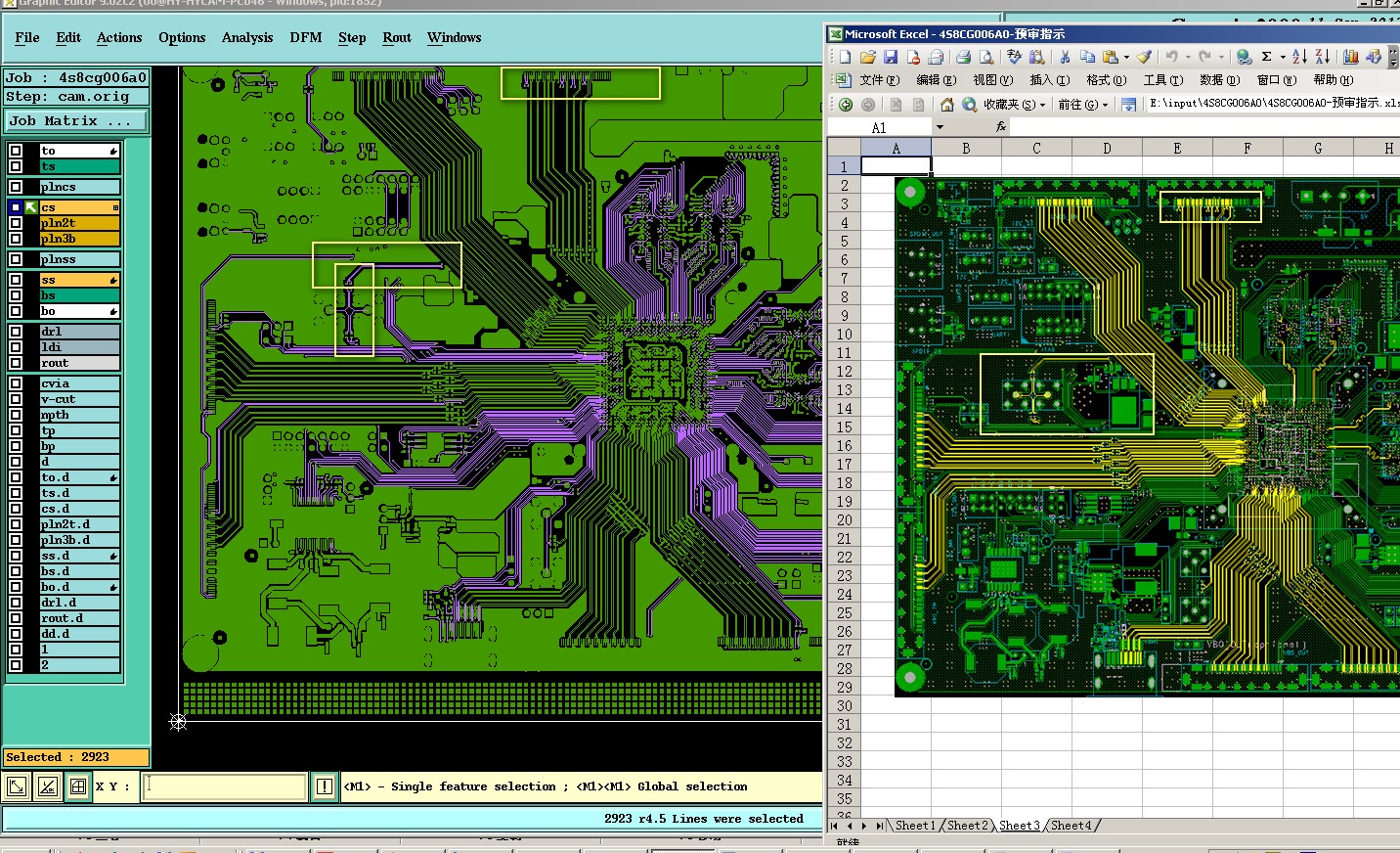The height and width of the screenshot is (853, 1400).
Task: Click second icon beside X Y field
Action: coord(47,786)
